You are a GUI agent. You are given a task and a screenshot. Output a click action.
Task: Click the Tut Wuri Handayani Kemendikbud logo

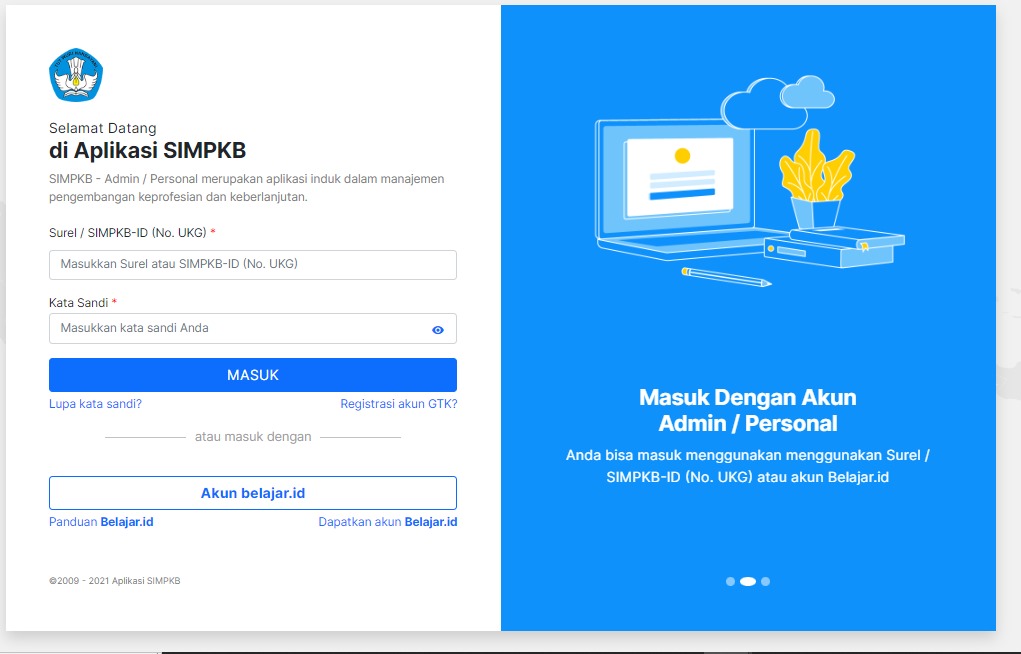click(75, 74)
